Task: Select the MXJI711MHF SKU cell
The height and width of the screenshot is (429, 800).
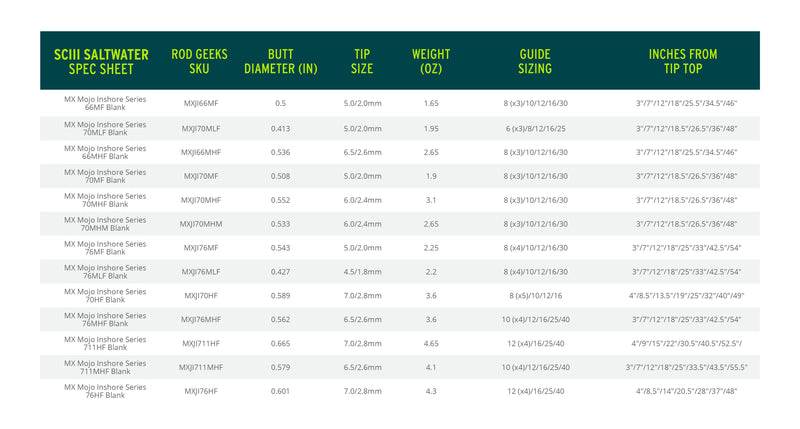Action: (x=201, y=367)
